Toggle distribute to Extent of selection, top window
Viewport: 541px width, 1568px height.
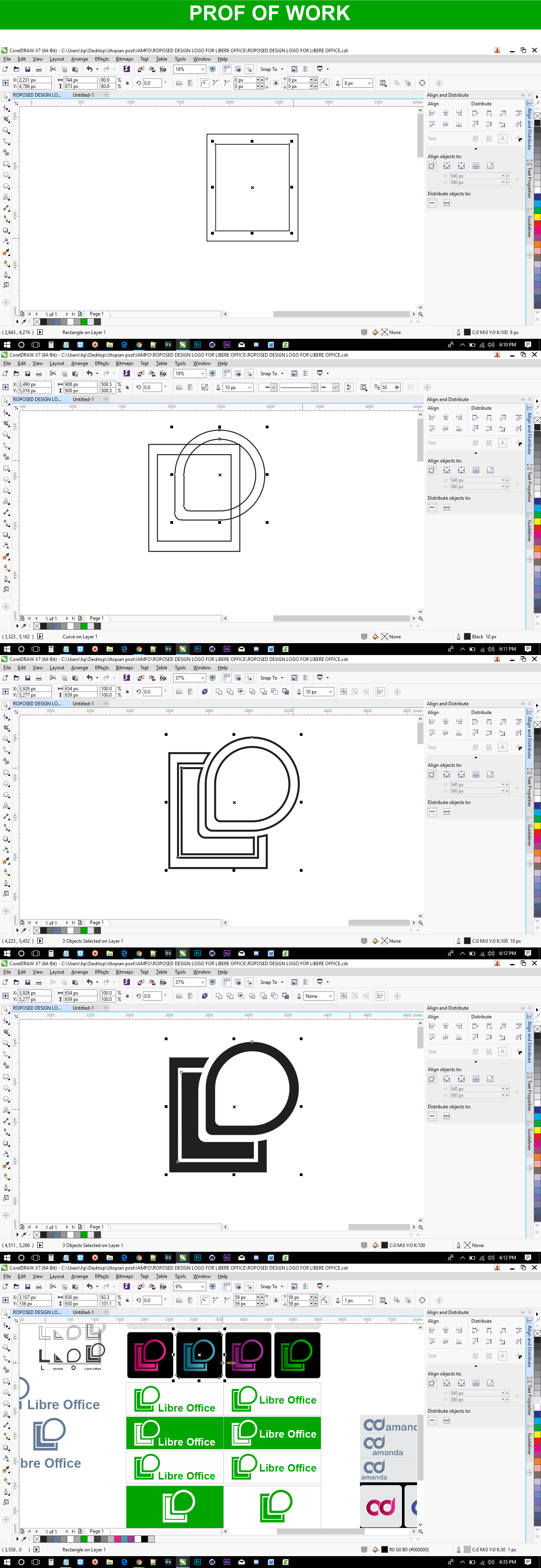[x=432, y=203]
